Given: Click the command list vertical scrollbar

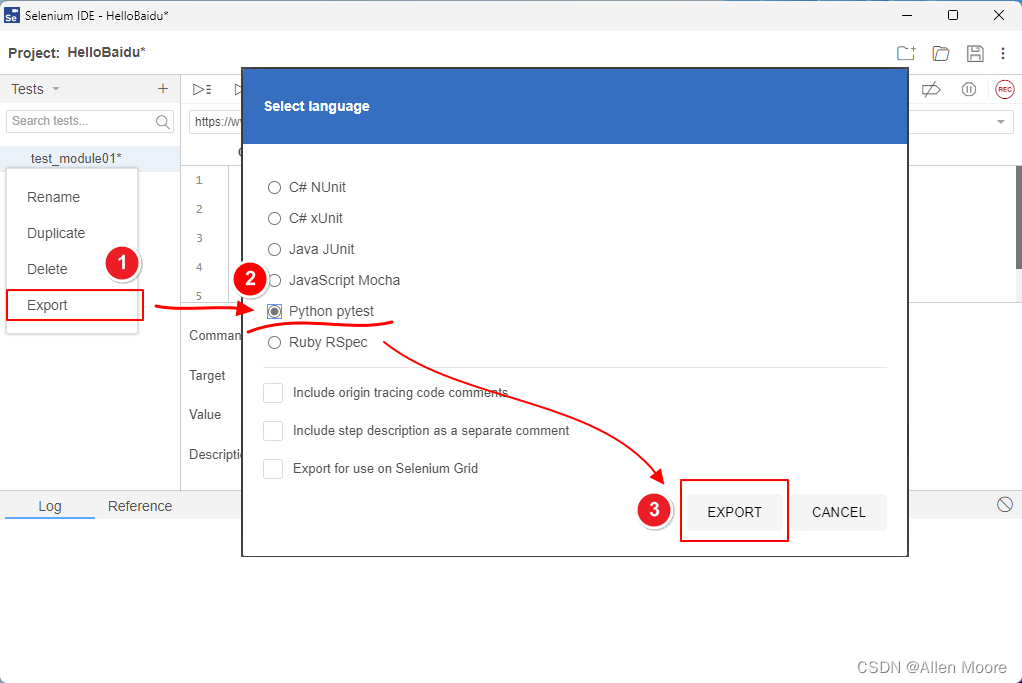Looking at the screenshot, I should coord(1019,217).
